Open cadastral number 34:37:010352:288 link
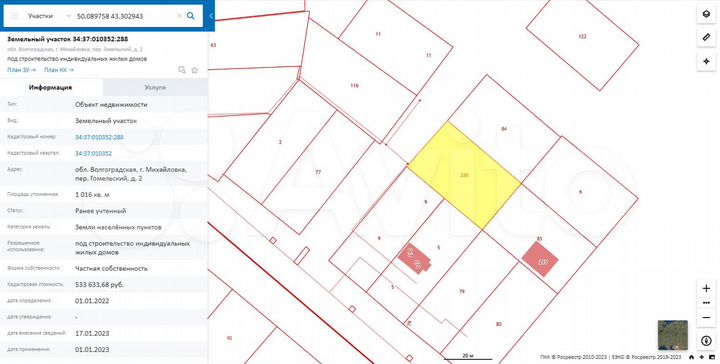This screenshot has width=720, height=364. [x=99, y=137]
